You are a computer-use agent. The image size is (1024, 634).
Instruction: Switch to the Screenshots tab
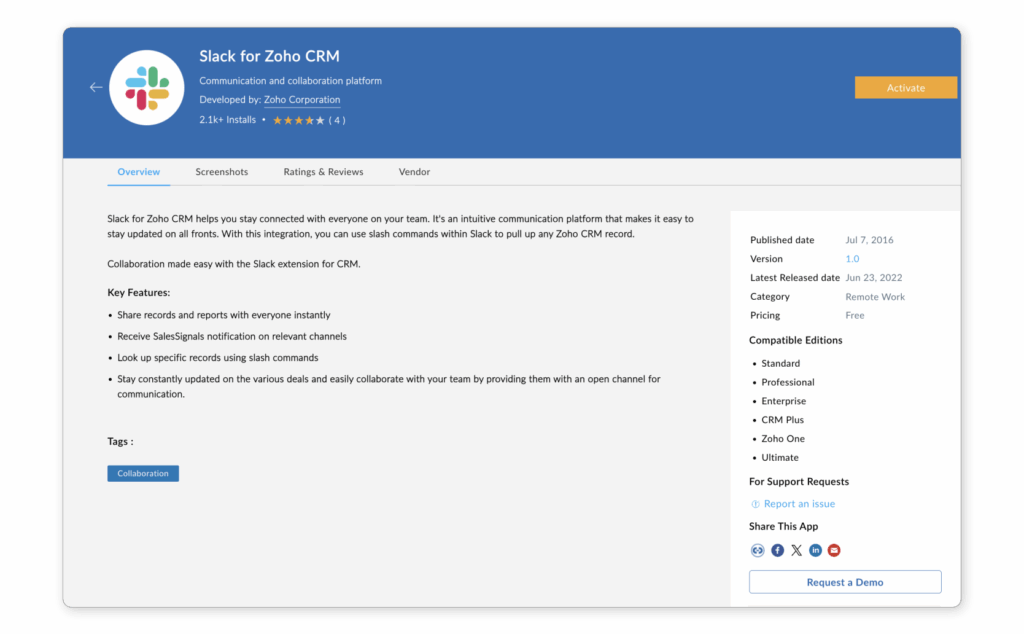click(221, 172)
